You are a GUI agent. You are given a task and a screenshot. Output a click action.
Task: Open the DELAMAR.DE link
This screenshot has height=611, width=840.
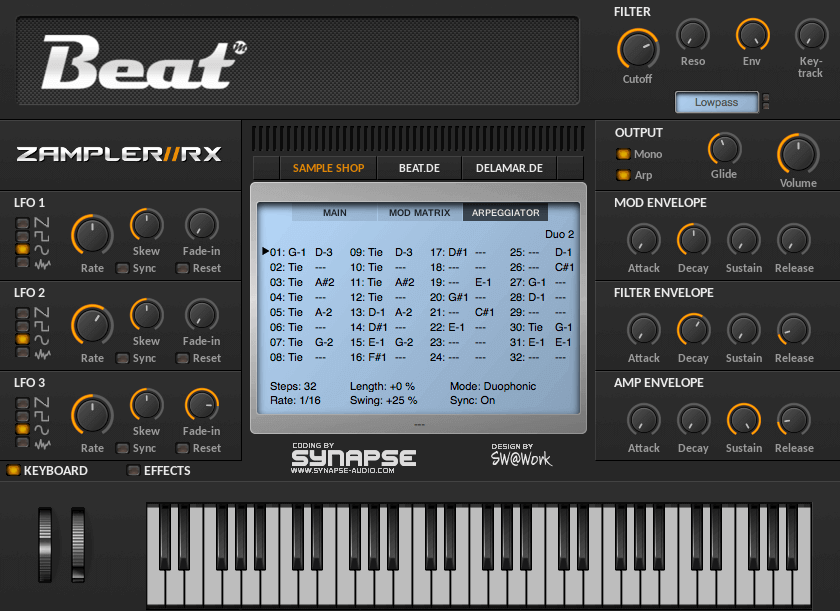[x=509, y=168]
